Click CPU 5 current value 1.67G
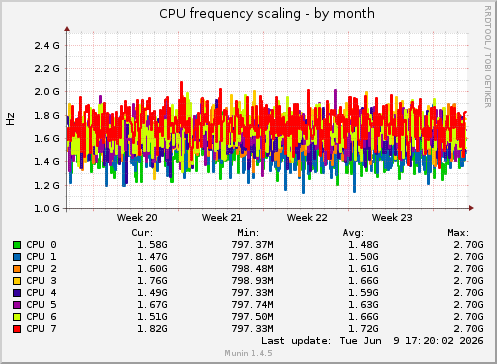 pyautogui.click(x=152, y=305)
